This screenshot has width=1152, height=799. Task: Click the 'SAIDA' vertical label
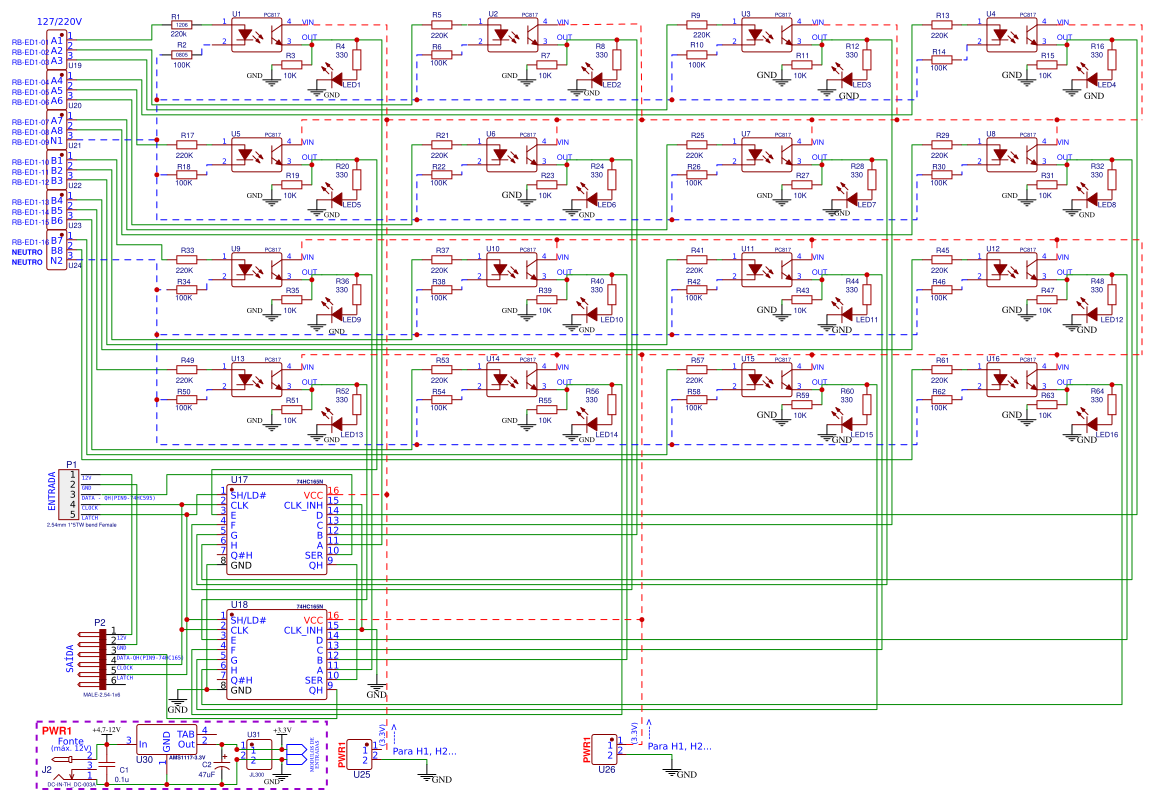point(70,659)
